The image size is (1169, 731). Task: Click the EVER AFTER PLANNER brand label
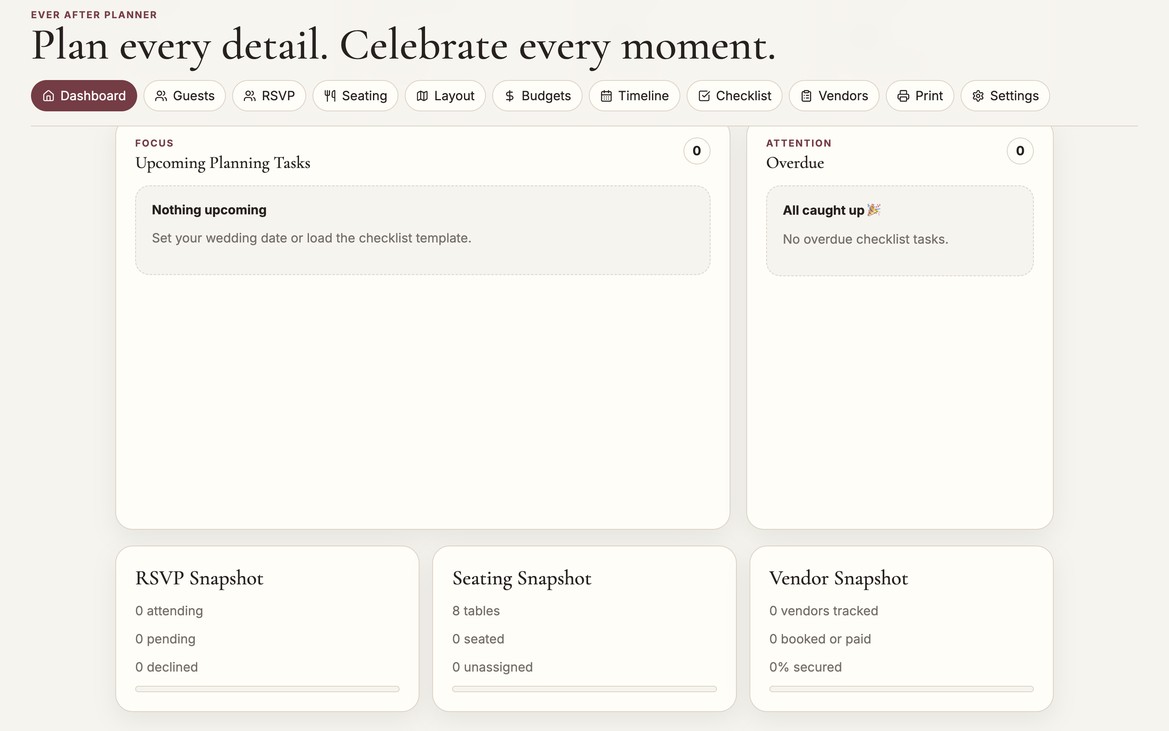[94, 15]
